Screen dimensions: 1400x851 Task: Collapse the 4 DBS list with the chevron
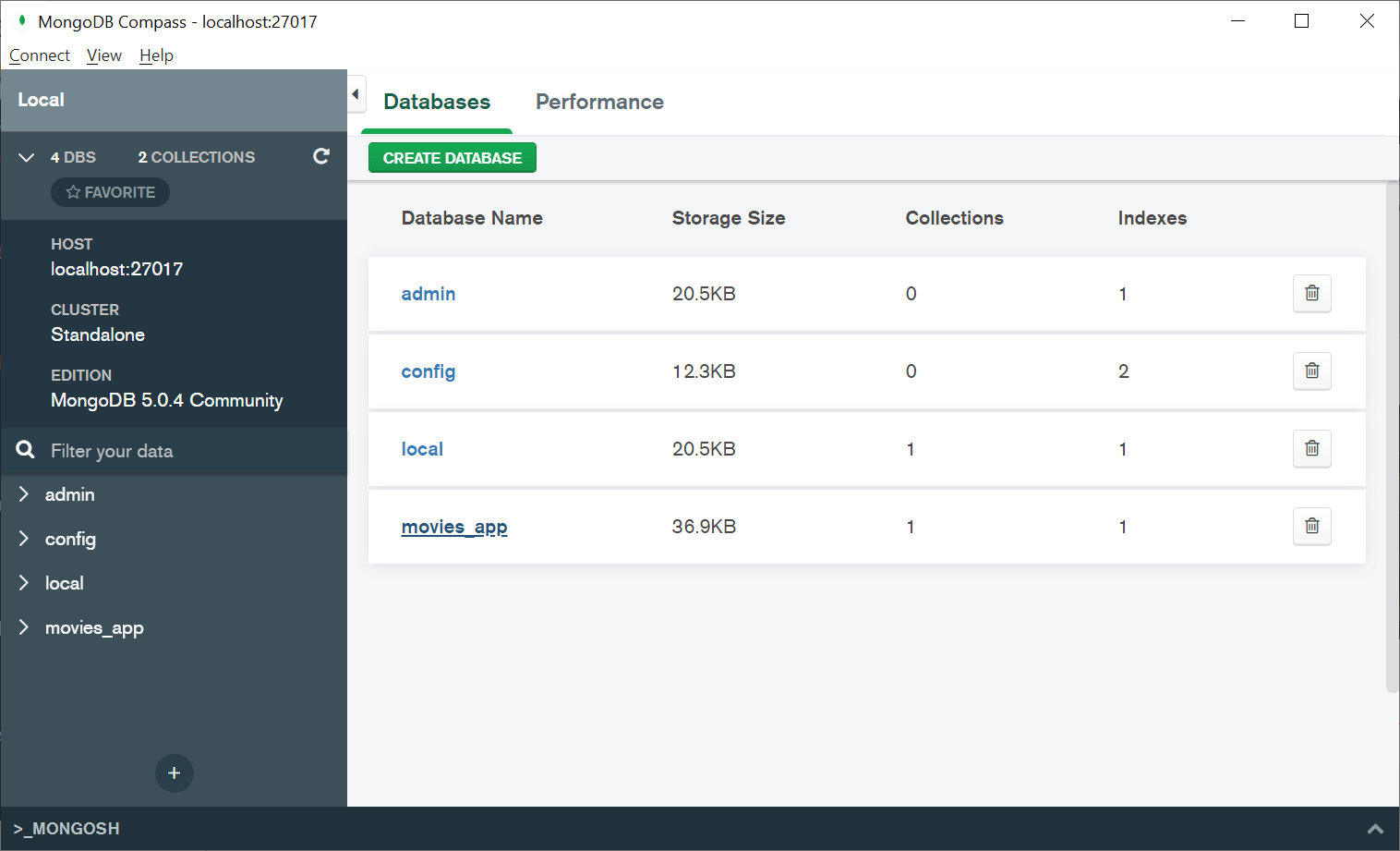pyautogui.click(x=26, y=157)
